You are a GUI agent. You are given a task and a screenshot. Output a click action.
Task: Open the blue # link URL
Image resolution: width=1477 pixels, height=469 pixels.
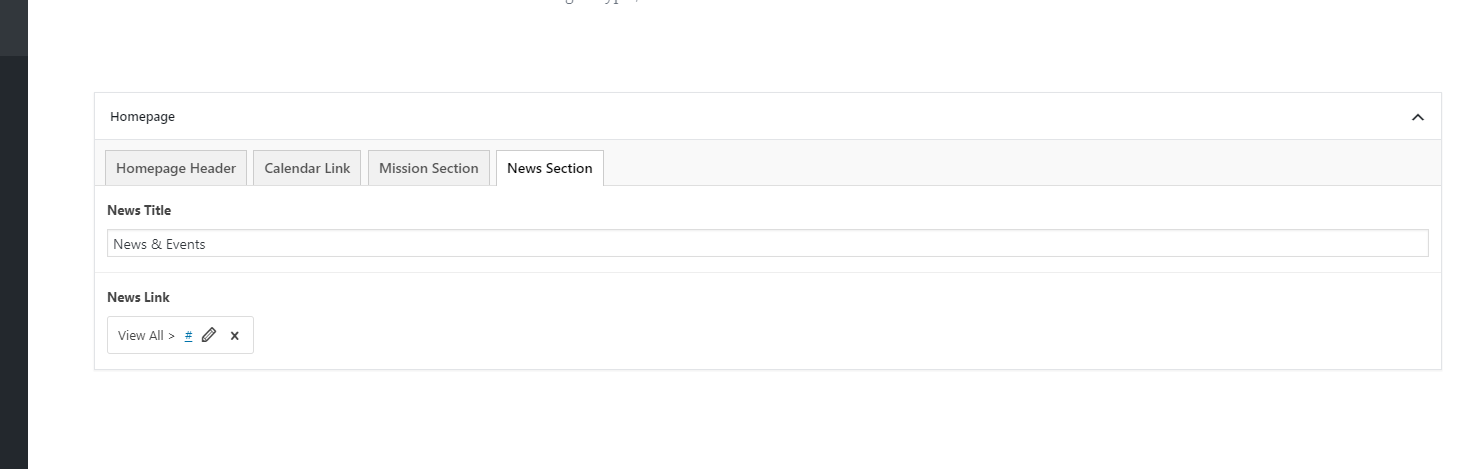coord(188,335)
